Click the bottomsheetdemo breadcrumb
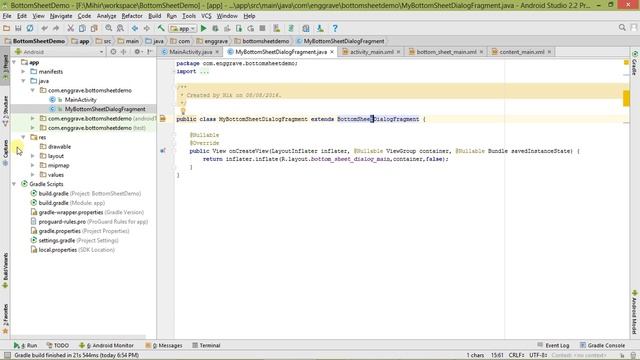The height and width of the screenshot is (360, 640). (x=262, y=41)
